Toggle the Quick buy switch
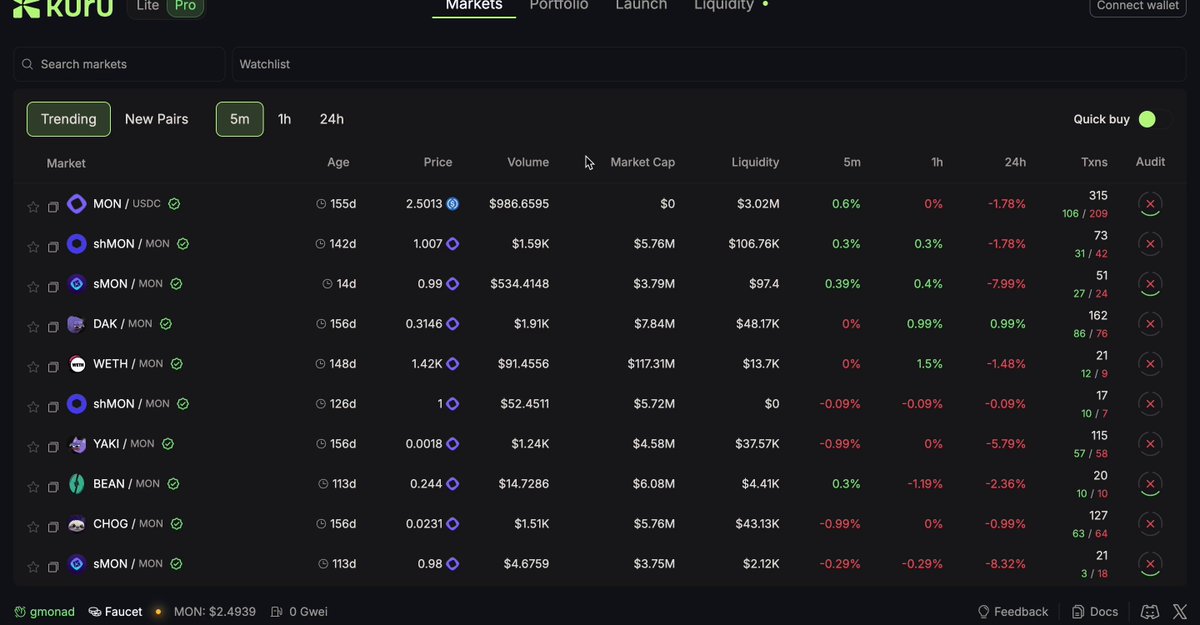 1154,119
